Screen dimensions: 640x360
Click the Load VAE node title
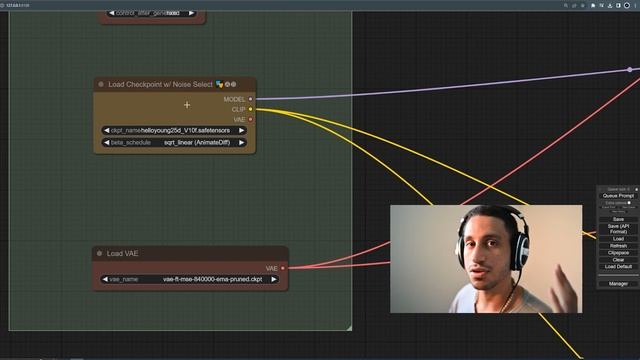tap(122, 253)
